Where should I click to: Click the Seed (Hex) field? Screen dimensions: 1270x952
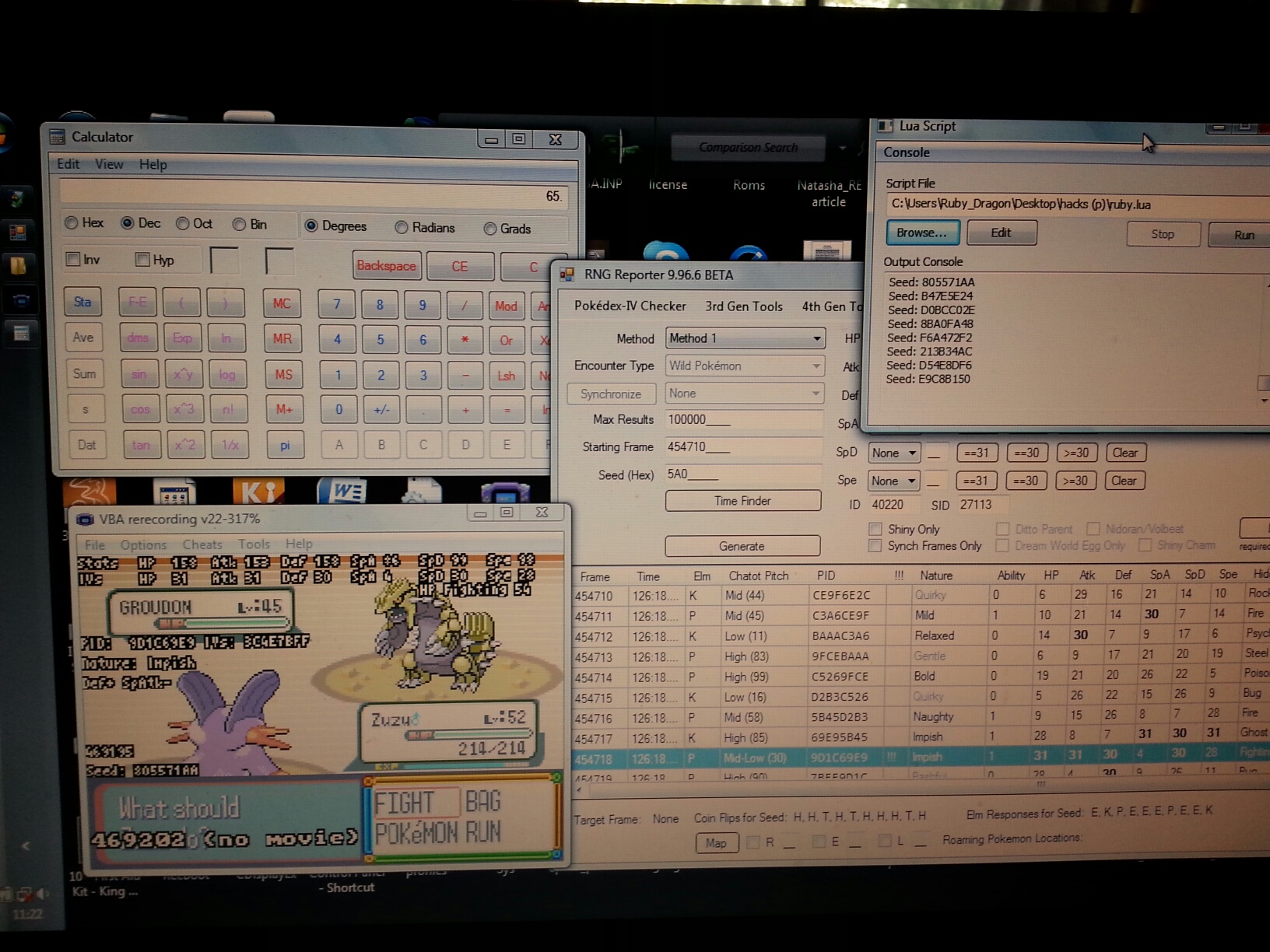pyautogui.click(x=744, y=474)
